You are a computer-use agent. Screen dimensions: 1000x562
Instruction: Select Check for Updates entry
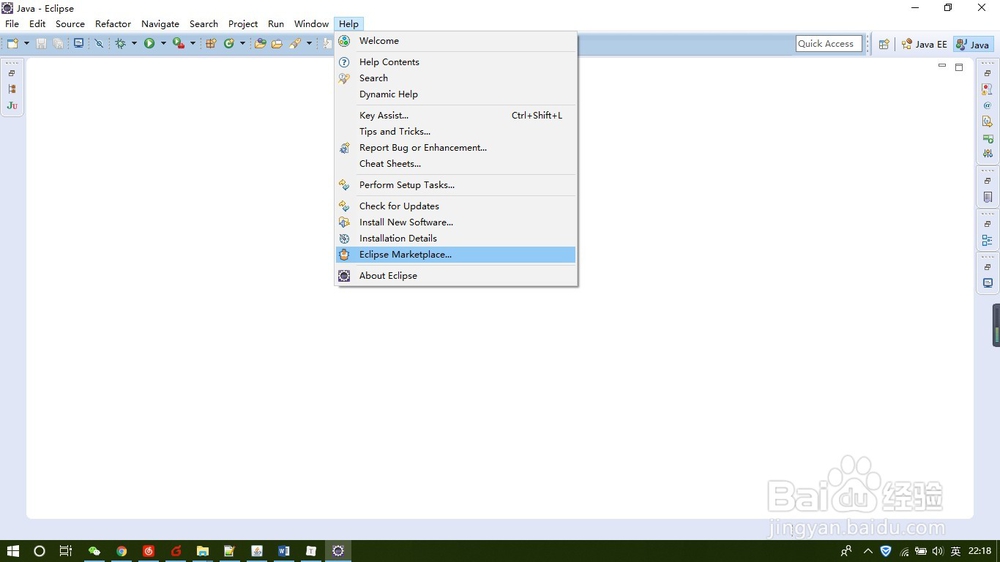pos(456,206)
